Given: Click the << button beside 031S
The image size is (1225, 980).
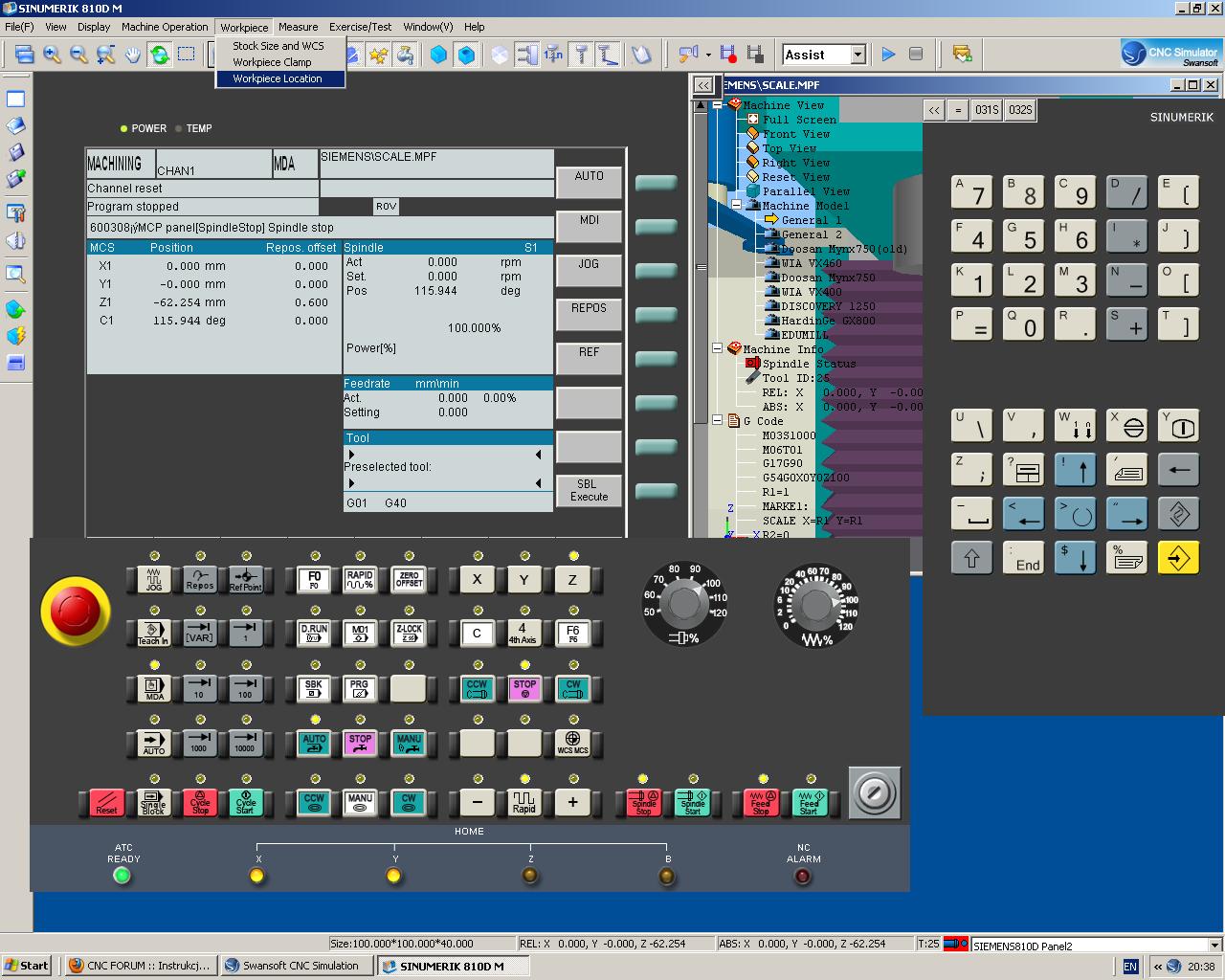Looking at the screenshot, I should 933,110.
